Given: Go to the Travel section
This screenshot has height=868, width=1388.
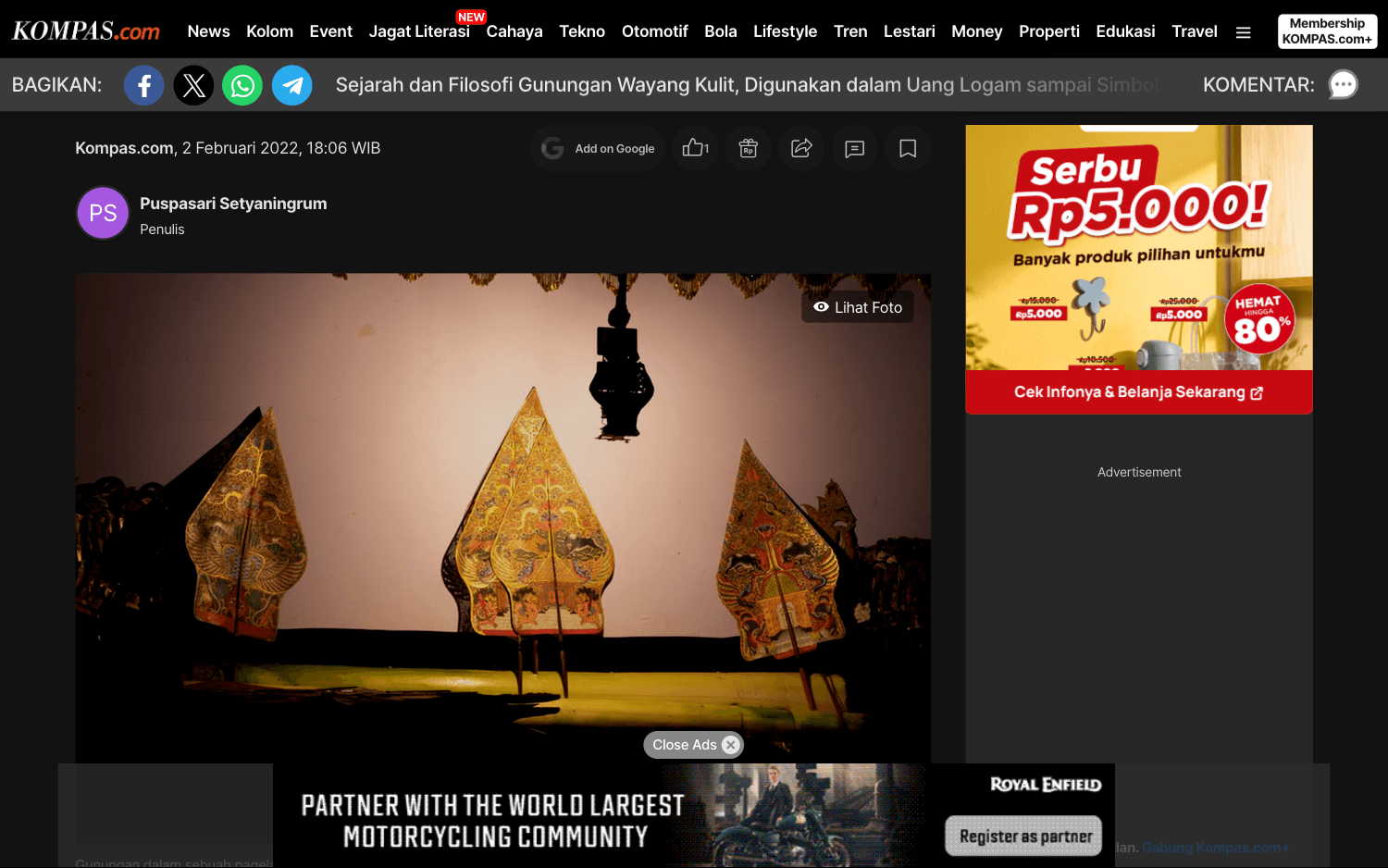Looking at the screenshot, I should [x=1194, y=31].
